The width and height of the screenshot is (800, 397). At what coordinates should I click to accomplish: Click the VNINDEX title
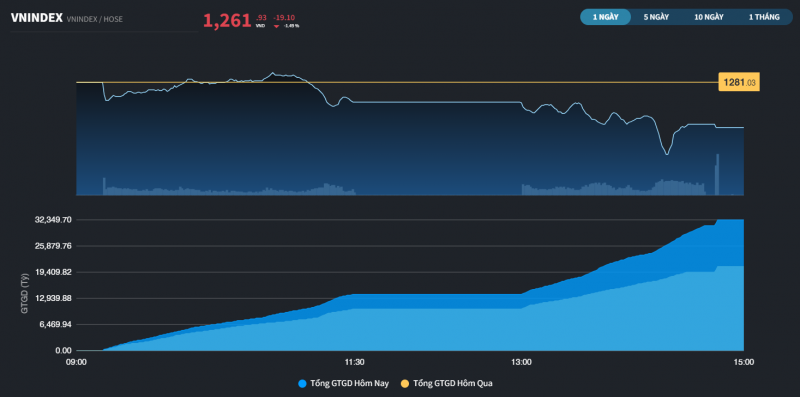click(x=36, y=17)
